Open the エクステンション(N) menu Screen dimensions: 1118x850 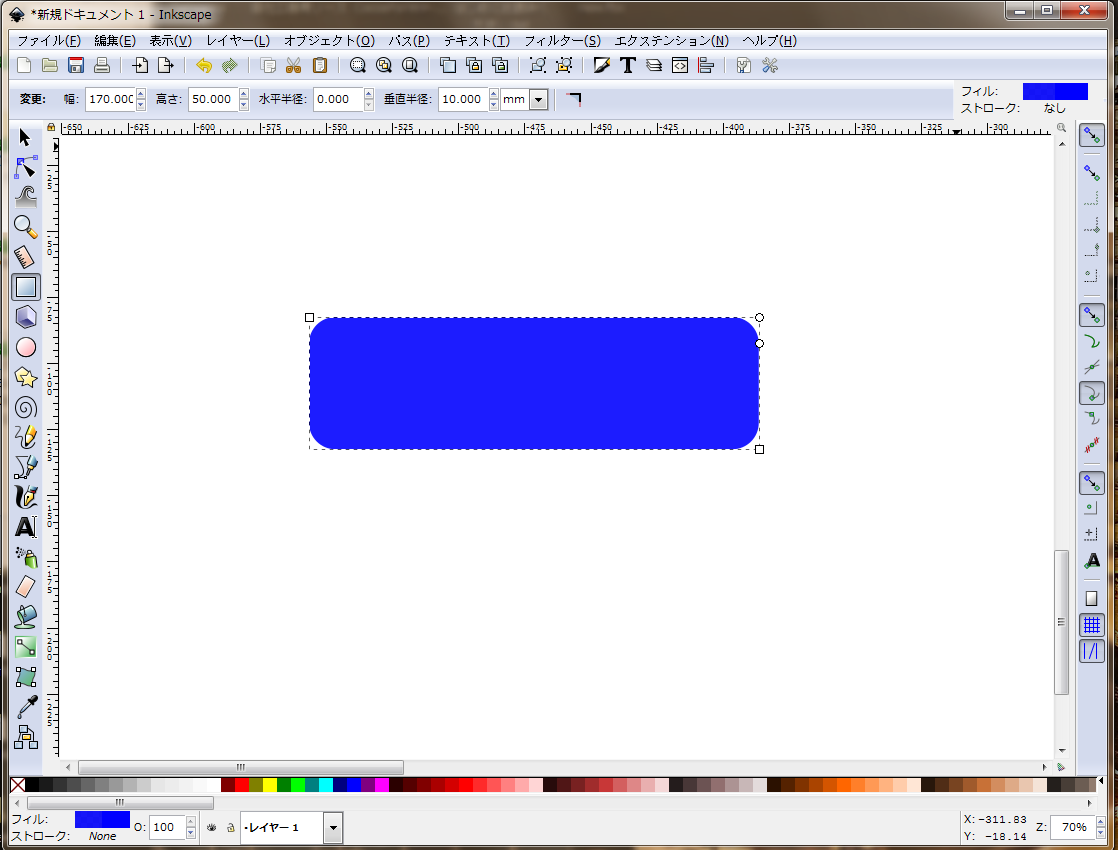click(671, 41)
